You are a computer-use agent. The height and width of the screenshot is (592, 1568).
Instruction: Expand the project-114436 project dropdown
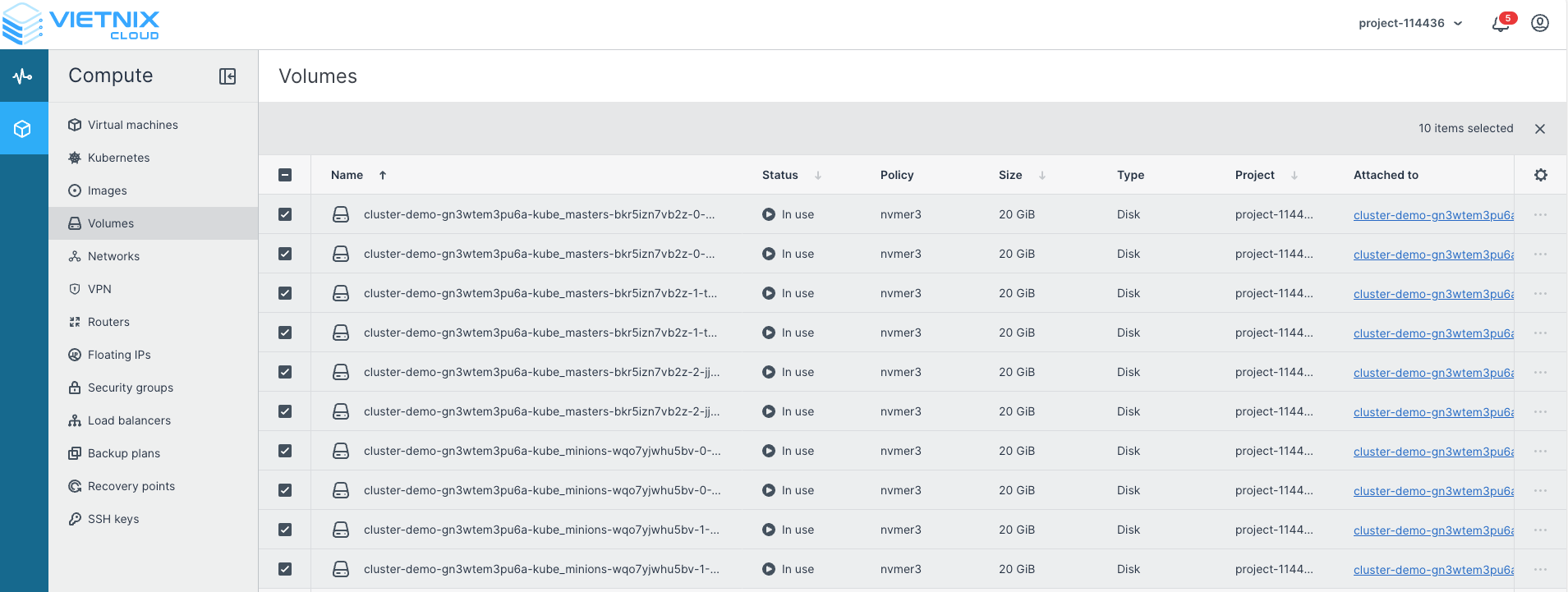point(1410,23)
